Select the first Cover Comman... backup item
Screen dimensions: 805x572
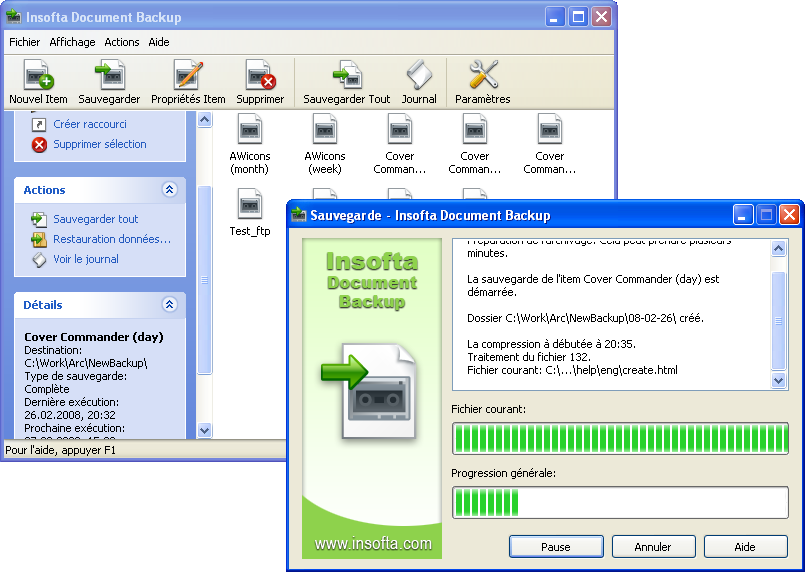click(400, 144)
